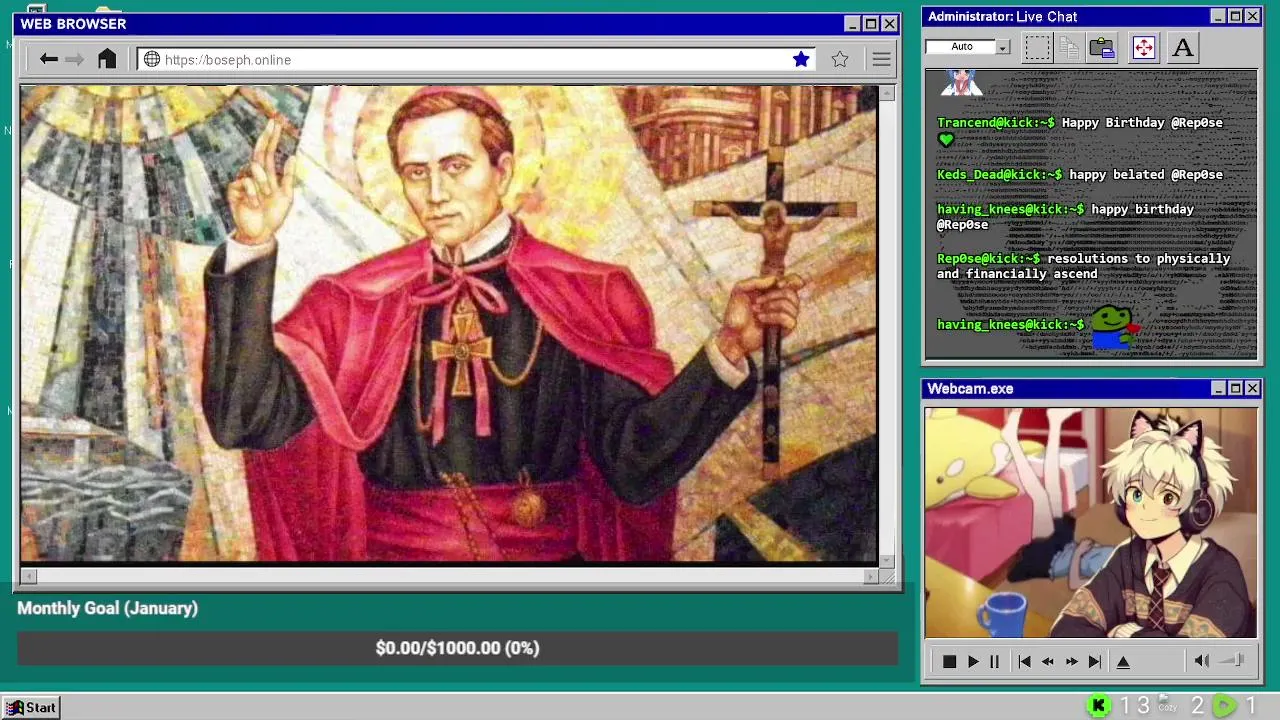Viewport: 1280px width, 720px height.
Task: Click the Cozy icon in taskbar tray
Action: point(1167,703)
